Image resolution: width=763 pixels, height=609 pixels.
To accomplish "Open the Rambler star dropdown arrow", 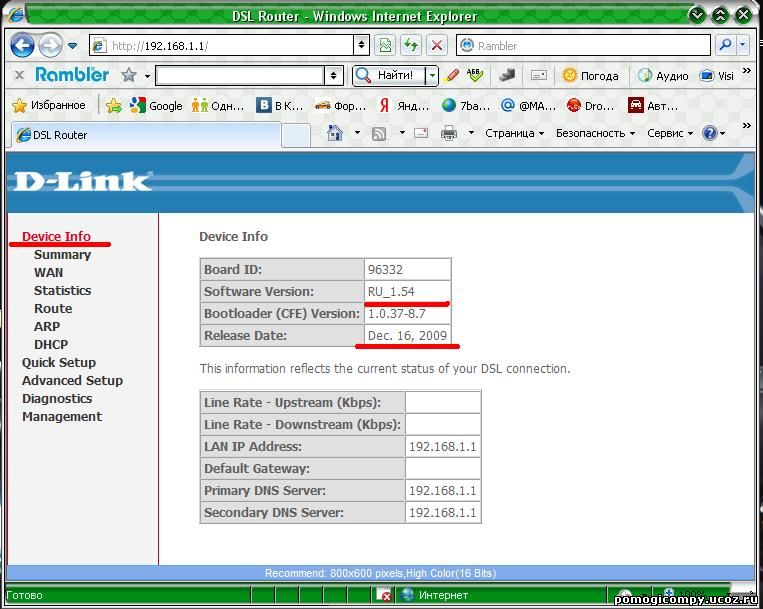I will 147,76.
